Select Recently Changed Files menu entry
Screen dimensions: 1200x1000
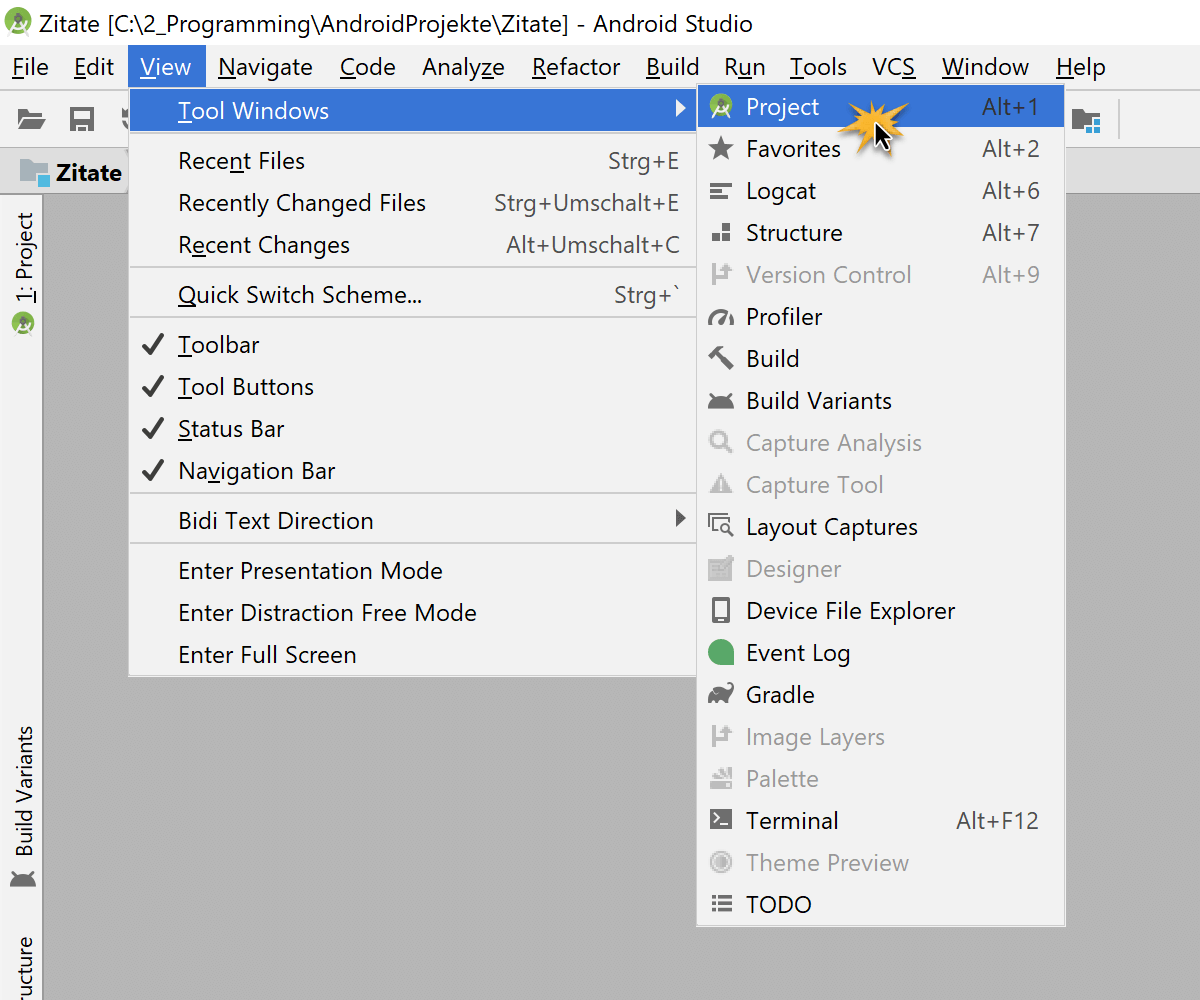(x=412, y=203)
